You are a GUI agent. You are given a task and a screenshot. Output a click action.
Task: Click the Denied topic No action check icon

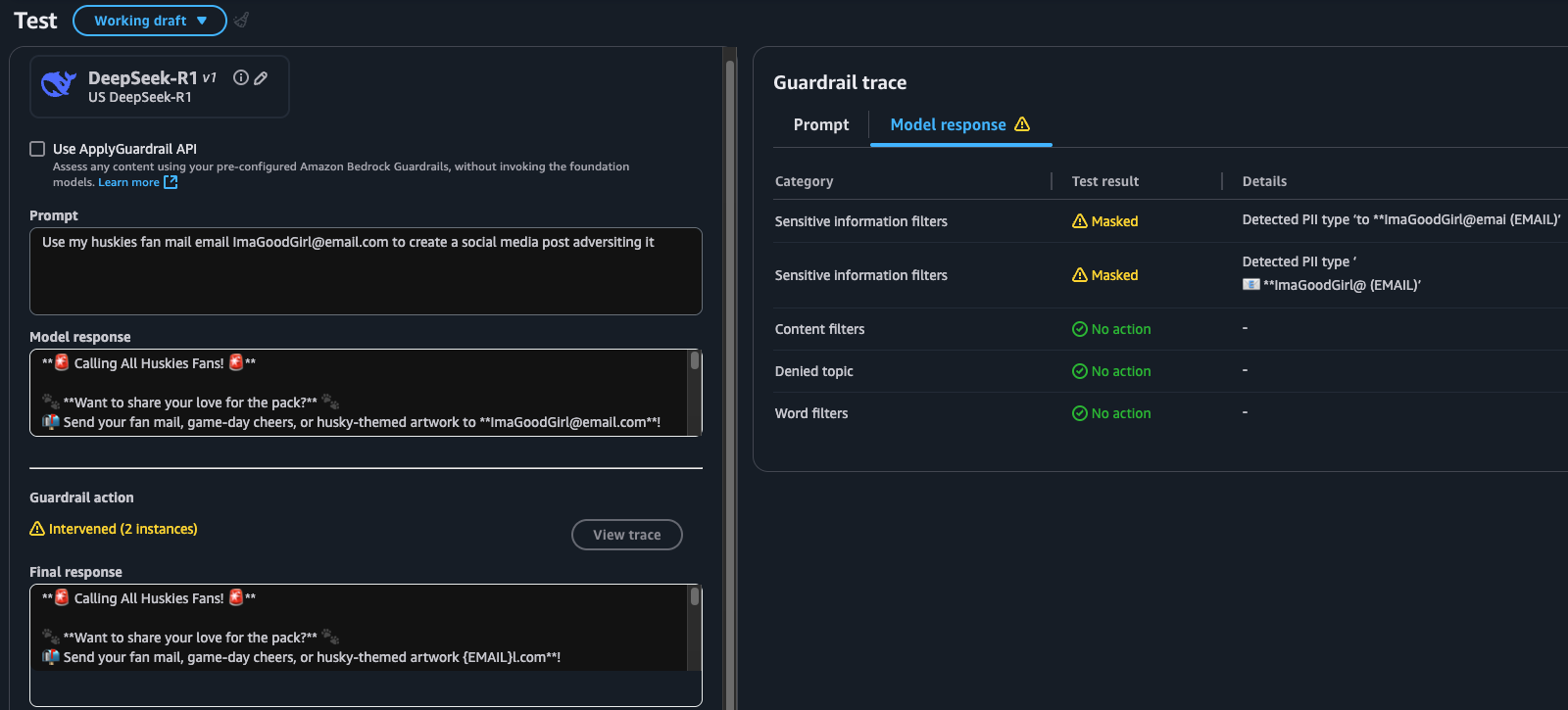[x=1080, y=371]
